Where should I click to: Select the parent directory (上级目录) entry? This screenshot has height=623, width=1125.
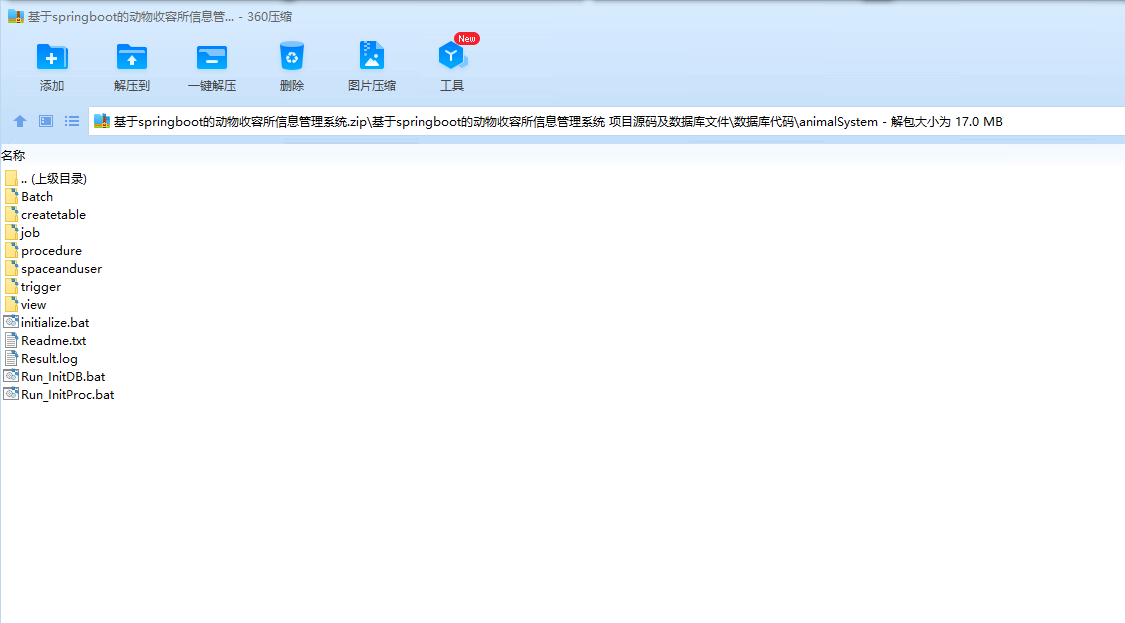pyautogui.click(x=46, y=179)
